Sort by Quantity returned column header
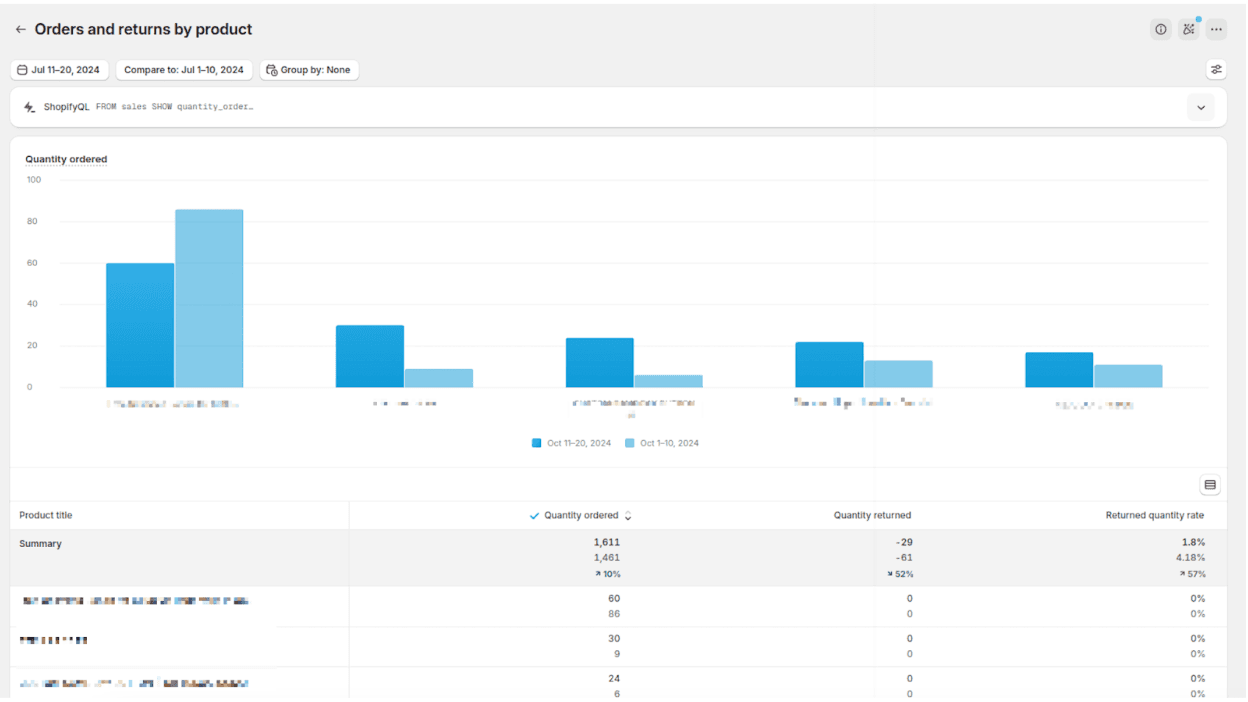This screenshot has height=702, width=1248. point(872,516)
